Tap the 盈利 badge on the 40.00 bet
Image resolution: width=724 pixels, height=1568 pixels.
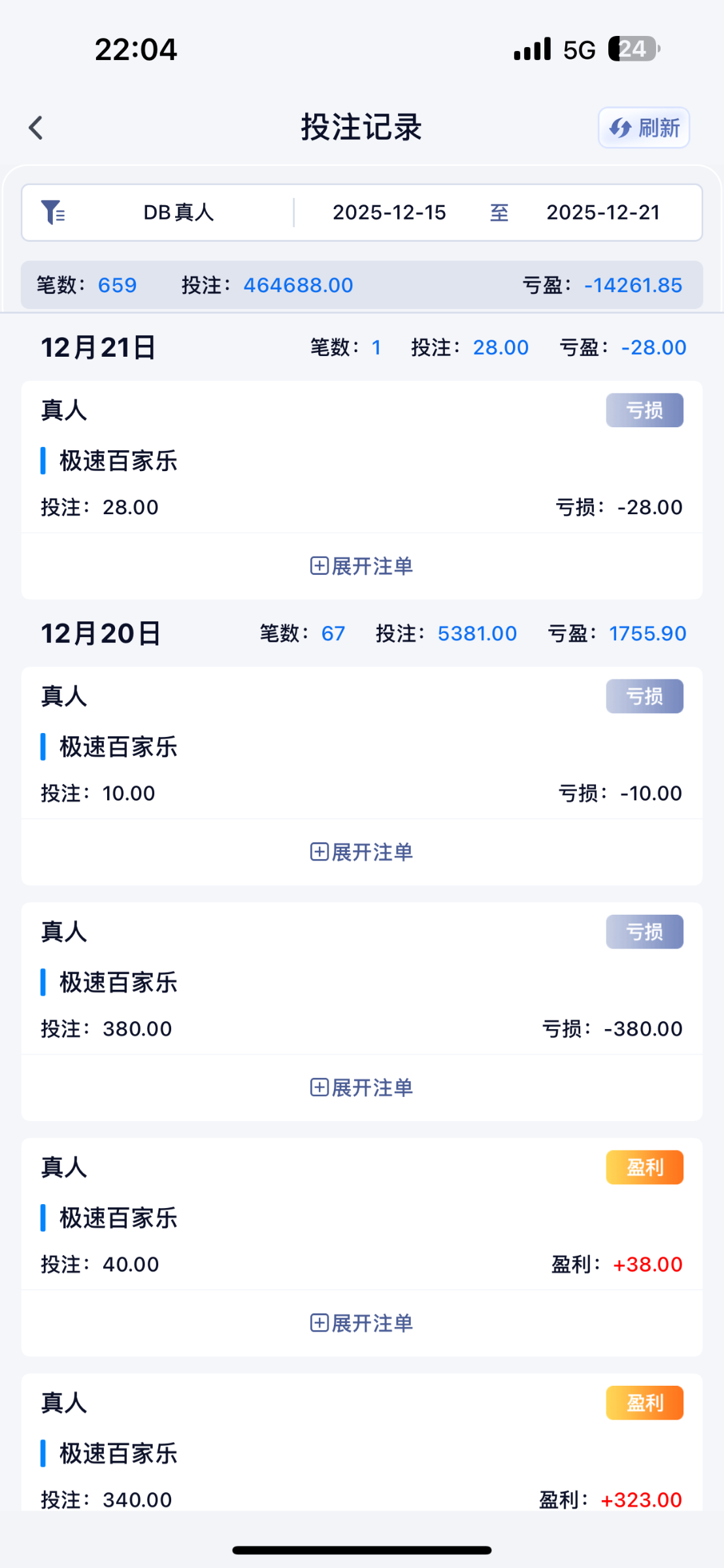(644, 1168)
